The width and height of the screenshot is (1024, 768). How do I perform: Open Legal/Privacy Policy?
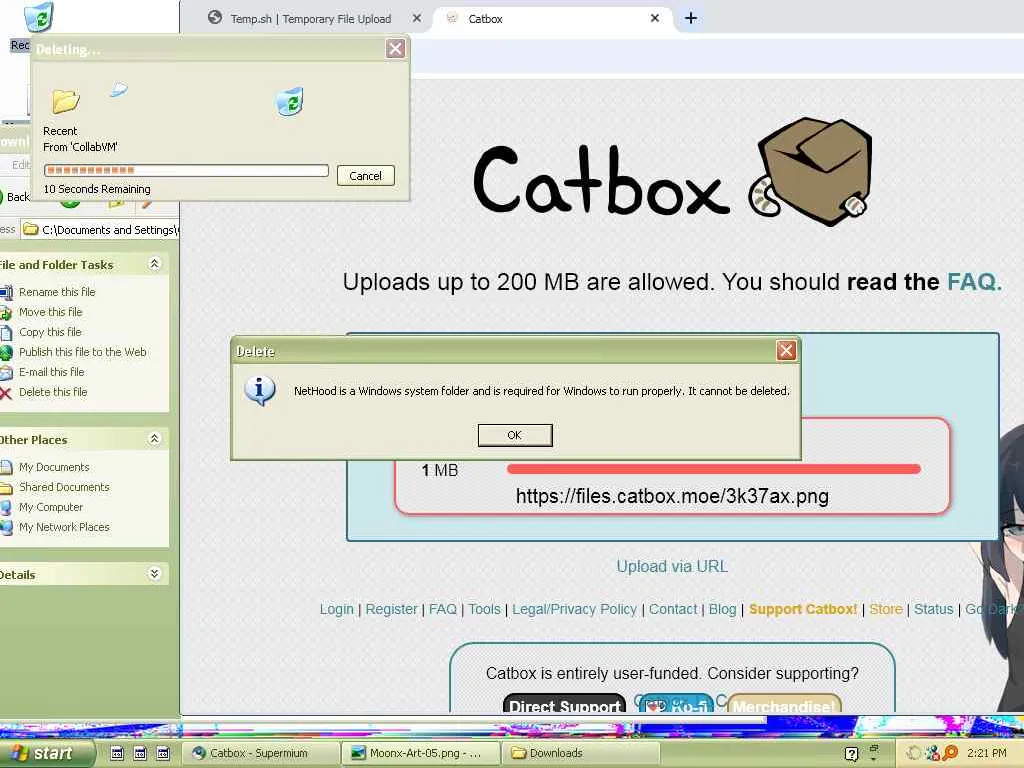[574, 609]
